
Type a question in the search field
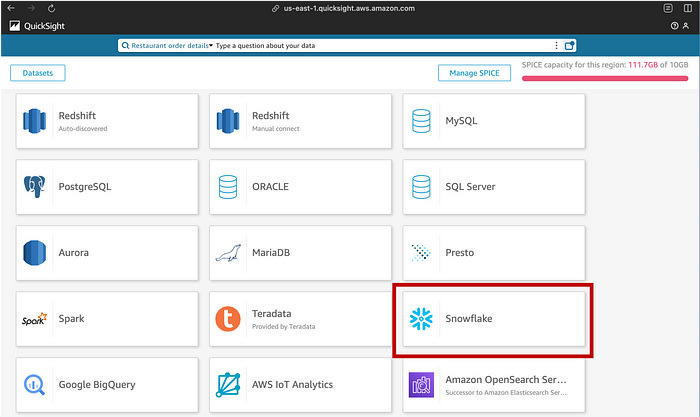380,45
